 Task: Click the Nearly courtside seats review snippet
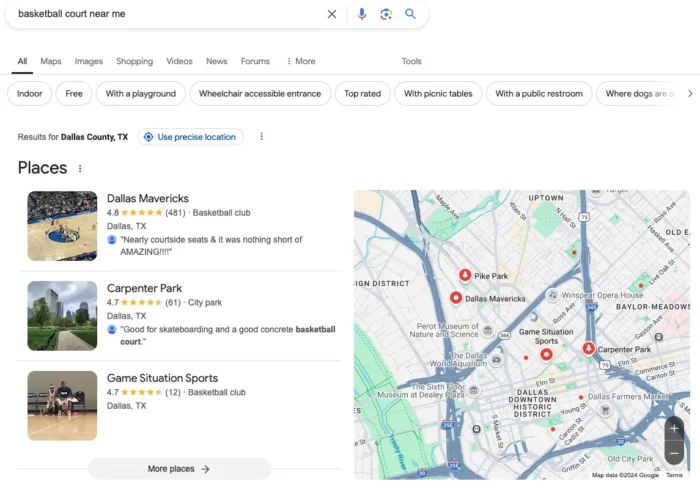(x=211, y=246)
